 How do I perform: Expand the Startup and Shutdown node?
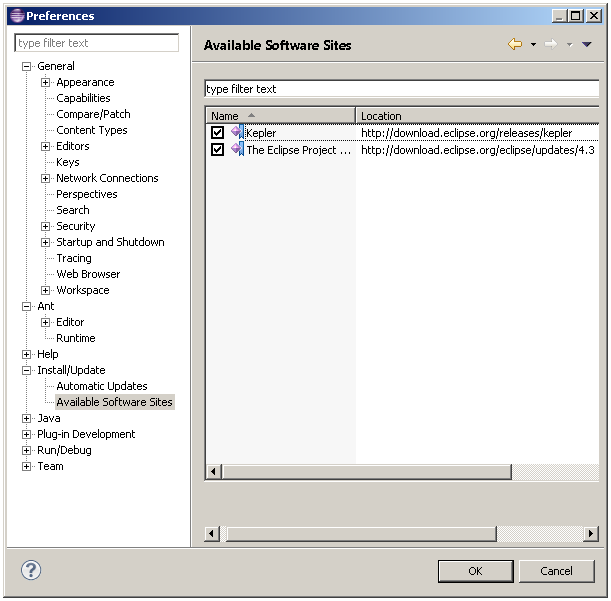pyautogui.click(x=45, y=242)
